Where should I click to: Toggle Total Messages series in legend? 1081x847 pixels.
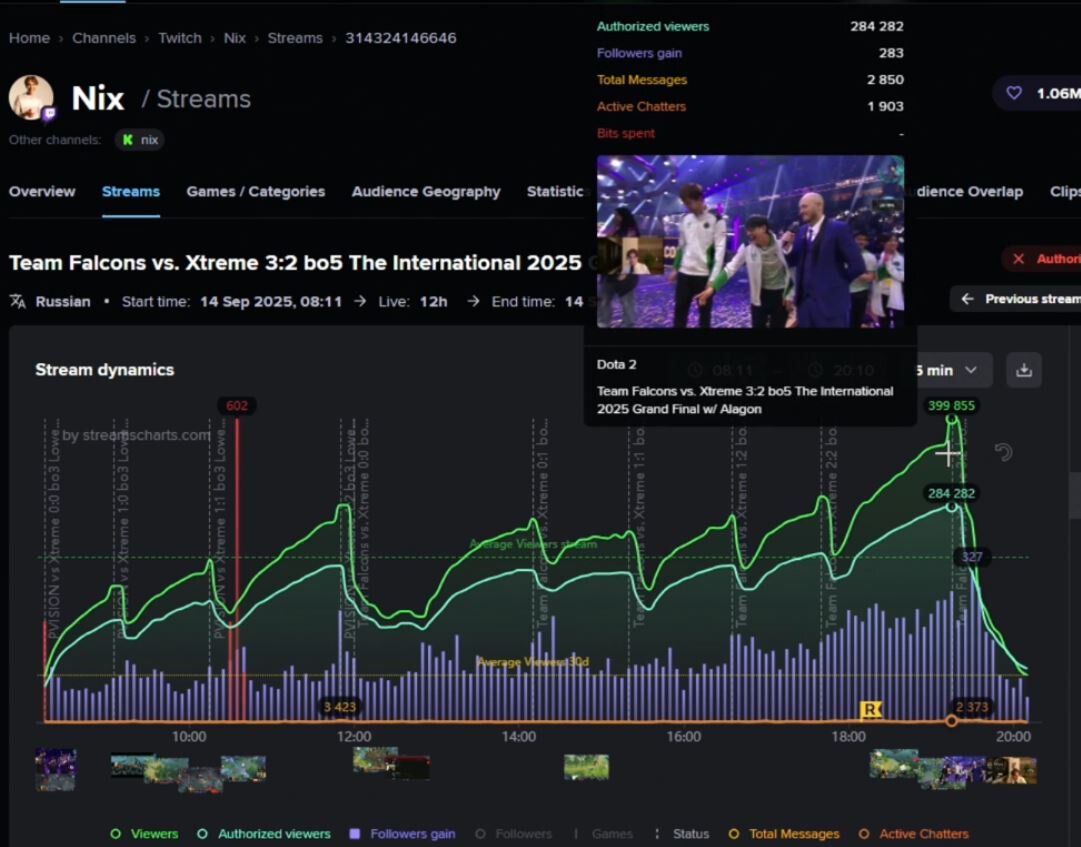(x=785, y=834)
